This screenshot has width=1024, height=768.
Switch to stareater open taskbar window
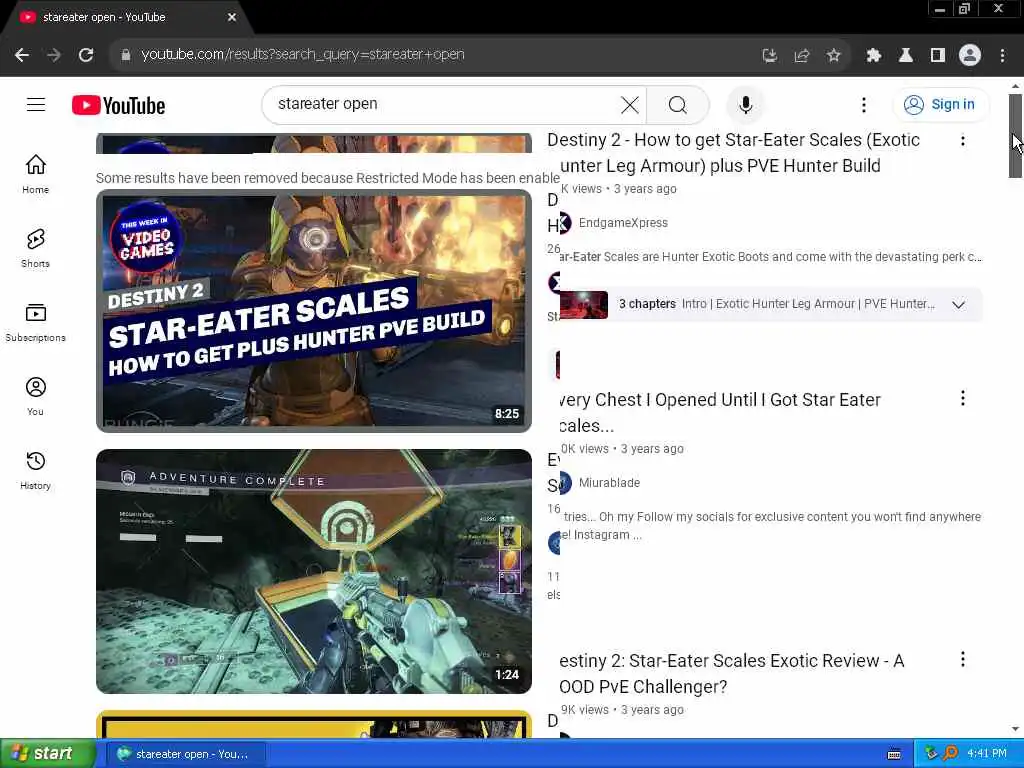point(185,754)
